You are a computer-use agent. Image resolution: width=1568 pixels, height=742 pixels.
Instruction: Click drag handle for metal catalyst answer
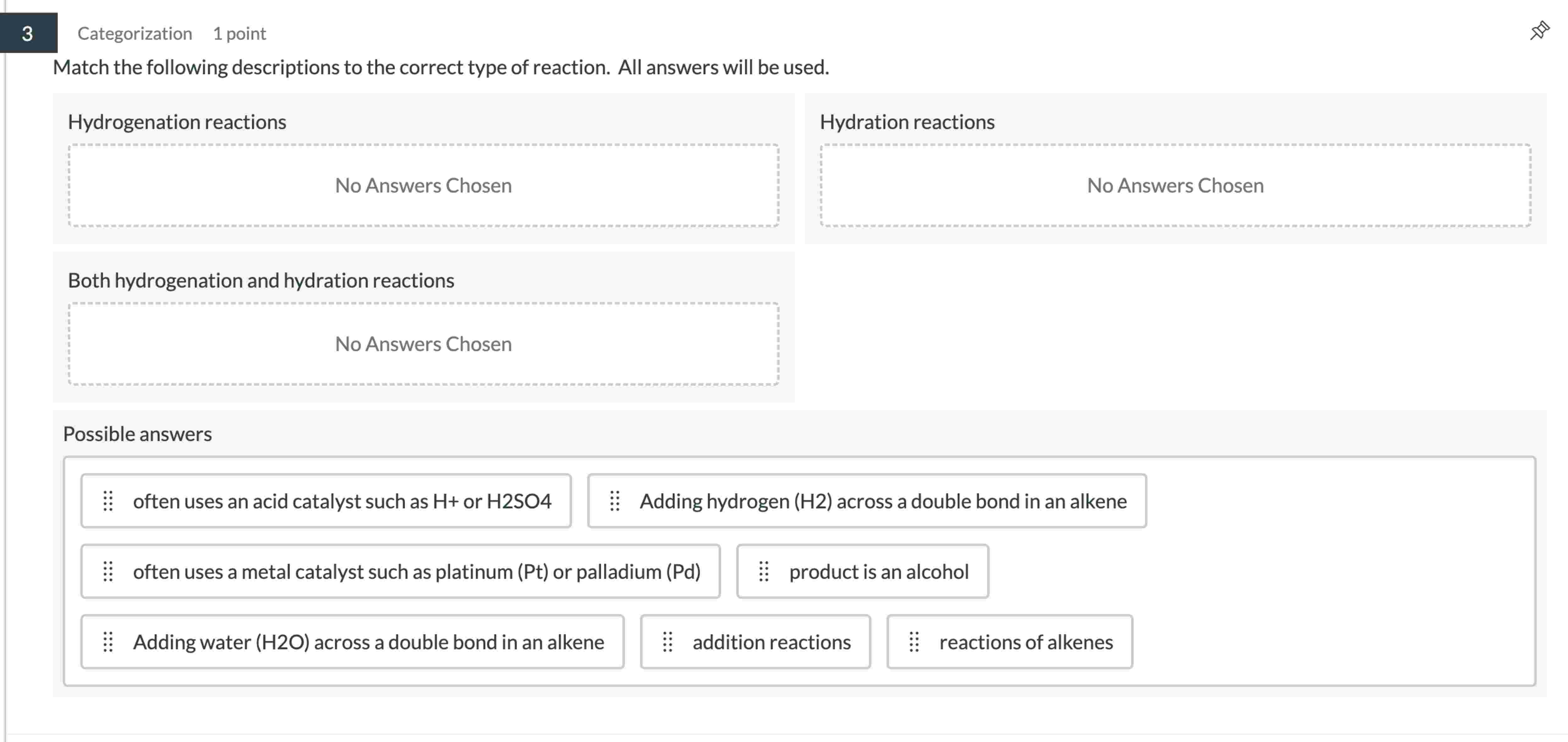108,572
